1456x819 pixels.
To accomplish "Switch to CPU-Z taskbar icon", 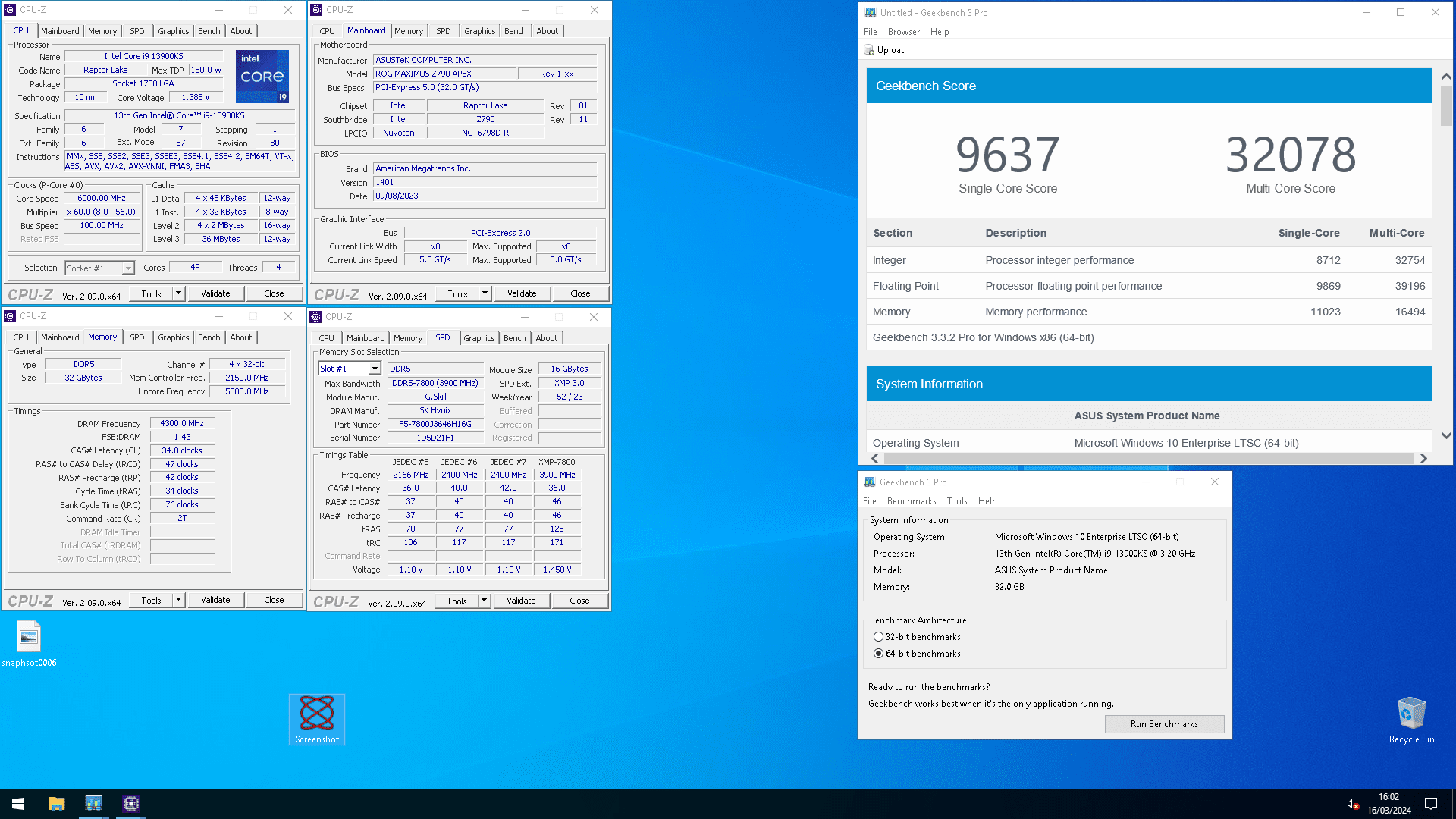I will pyautogui.click(x=130, y=804).
